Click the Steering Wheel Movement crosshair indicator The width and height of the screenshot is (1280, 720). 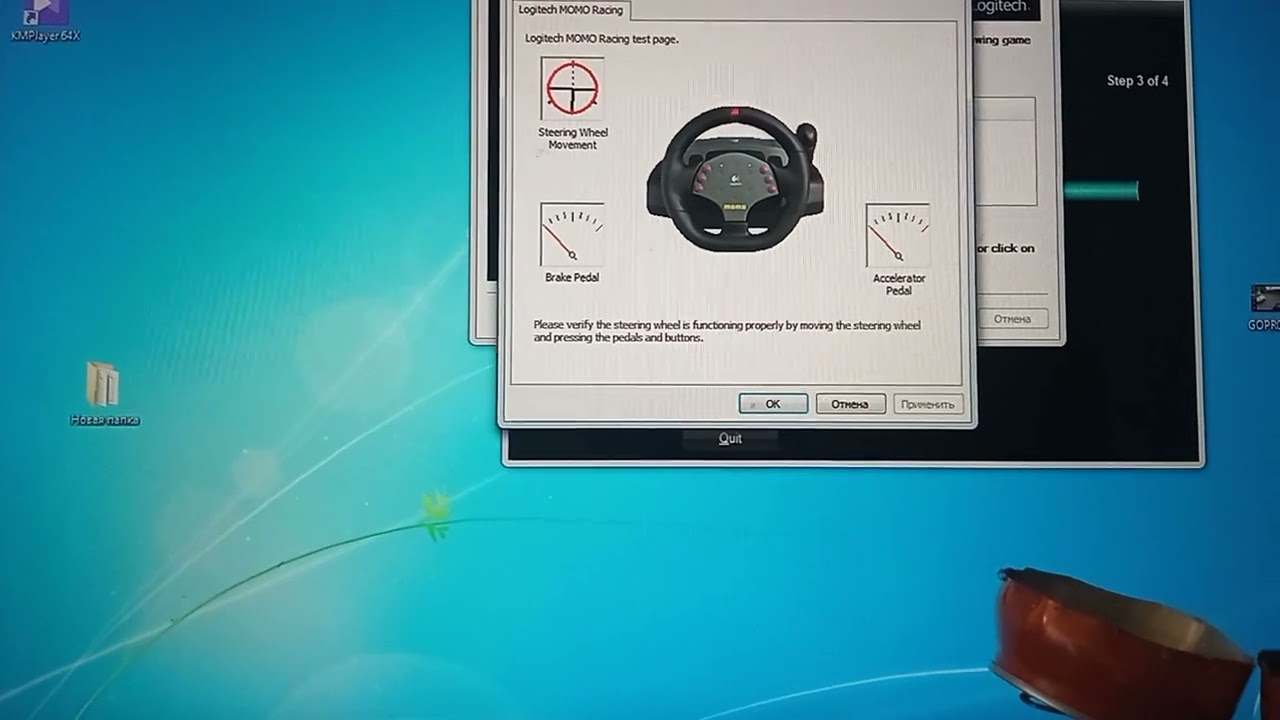pyautogui.click(x=572, y=88)
